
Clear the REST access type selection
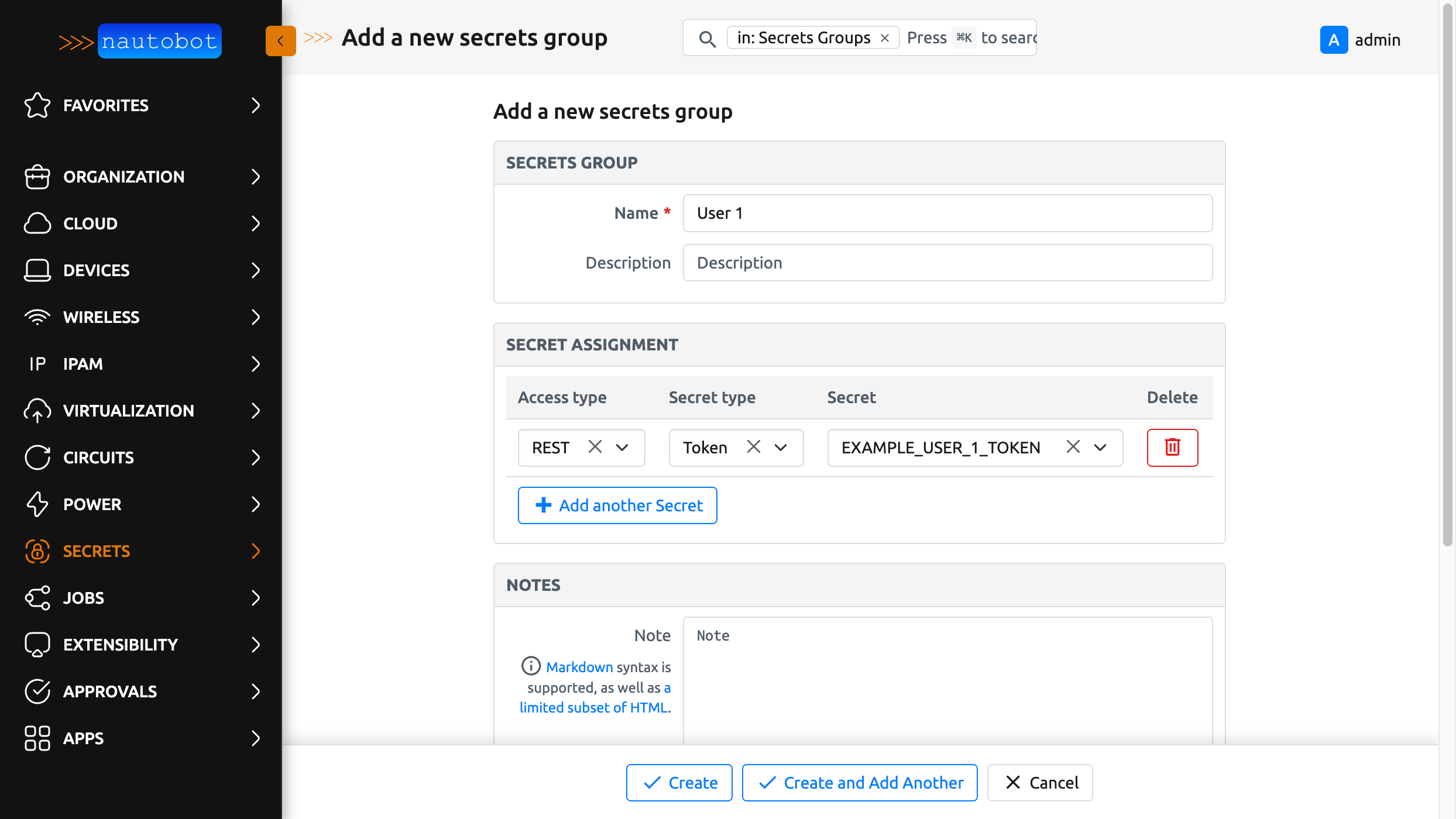[x=595, y=447]
